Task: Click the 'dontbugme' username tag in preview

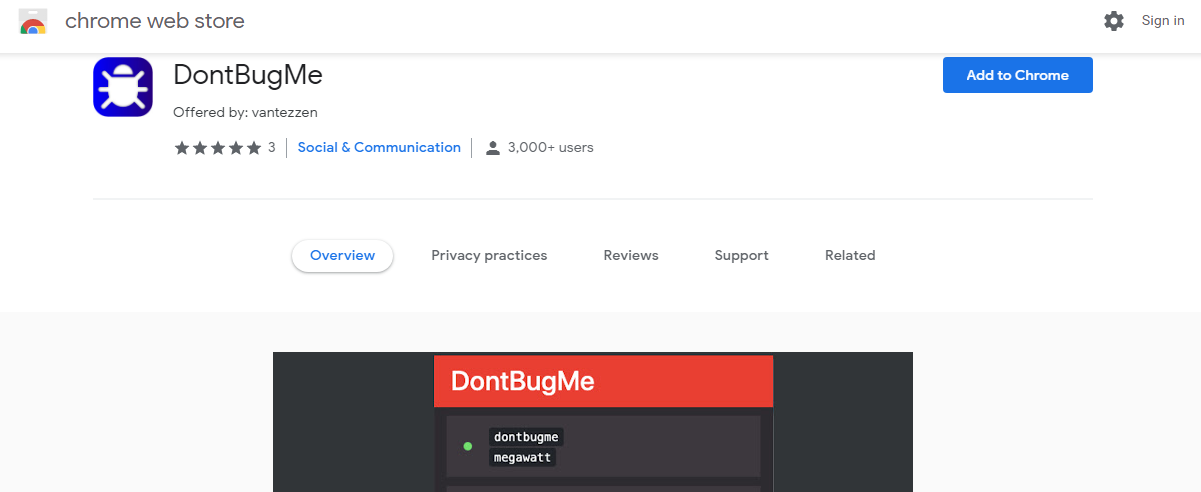Action: pyautogui.click(x=526, y=437)
